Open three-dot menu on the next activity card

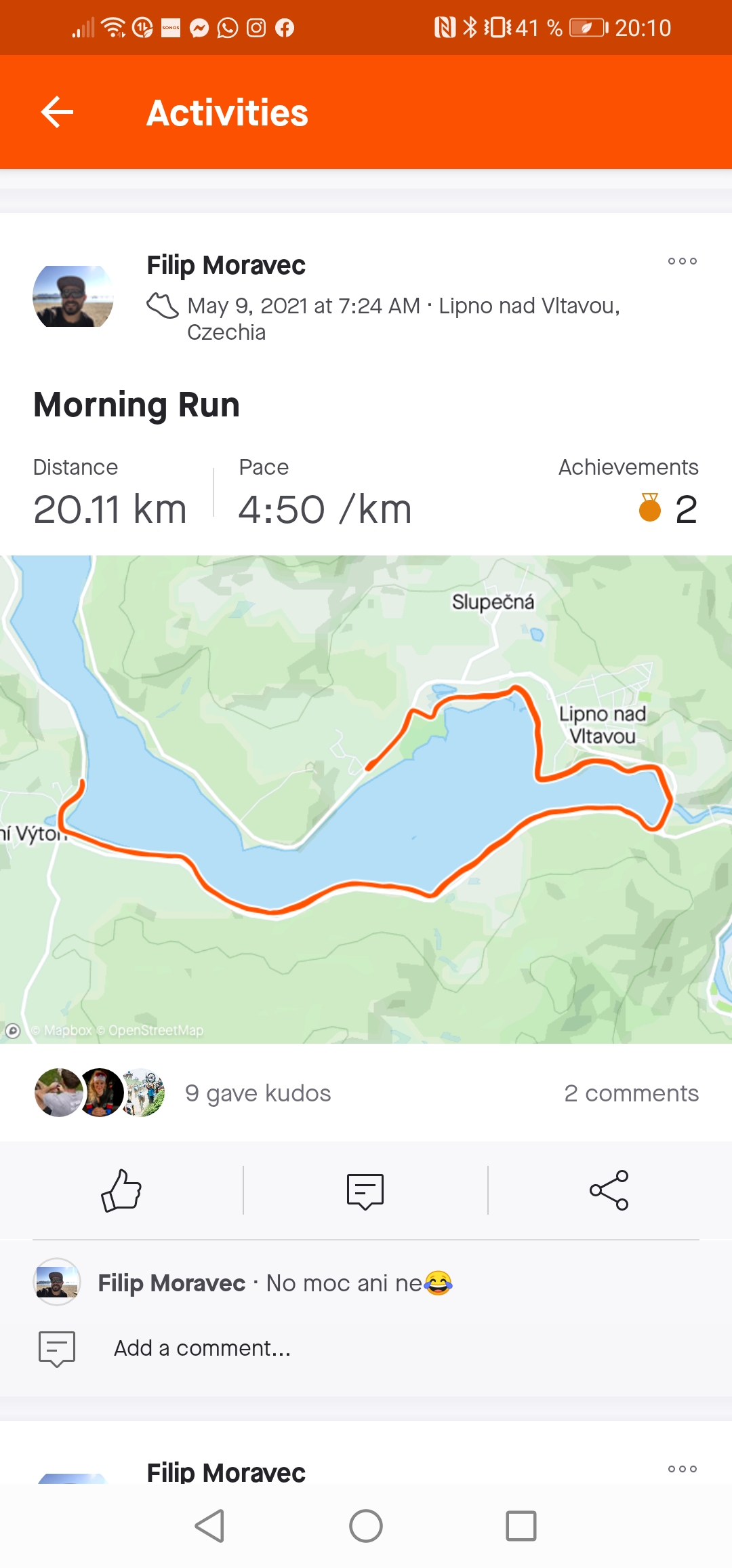tap(682, 1469)
